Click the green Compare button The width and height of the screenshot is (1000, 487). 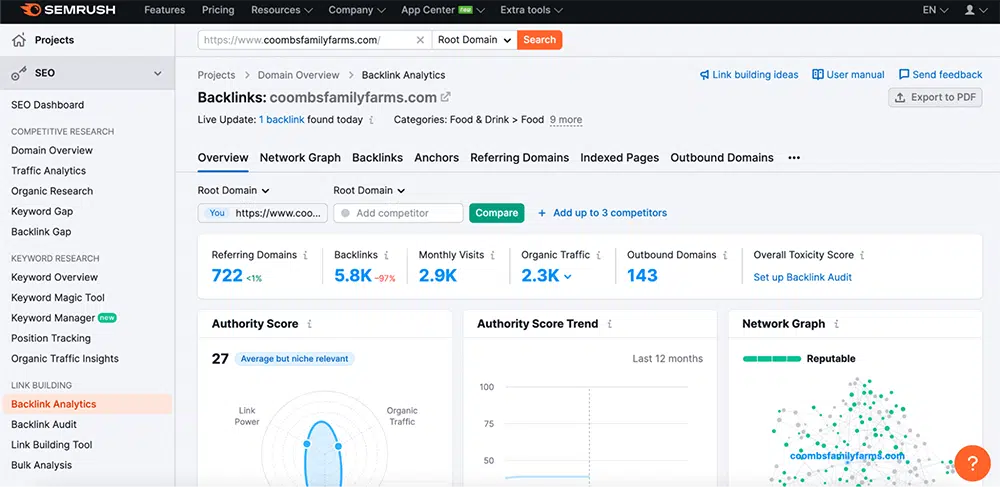(496, 213)
